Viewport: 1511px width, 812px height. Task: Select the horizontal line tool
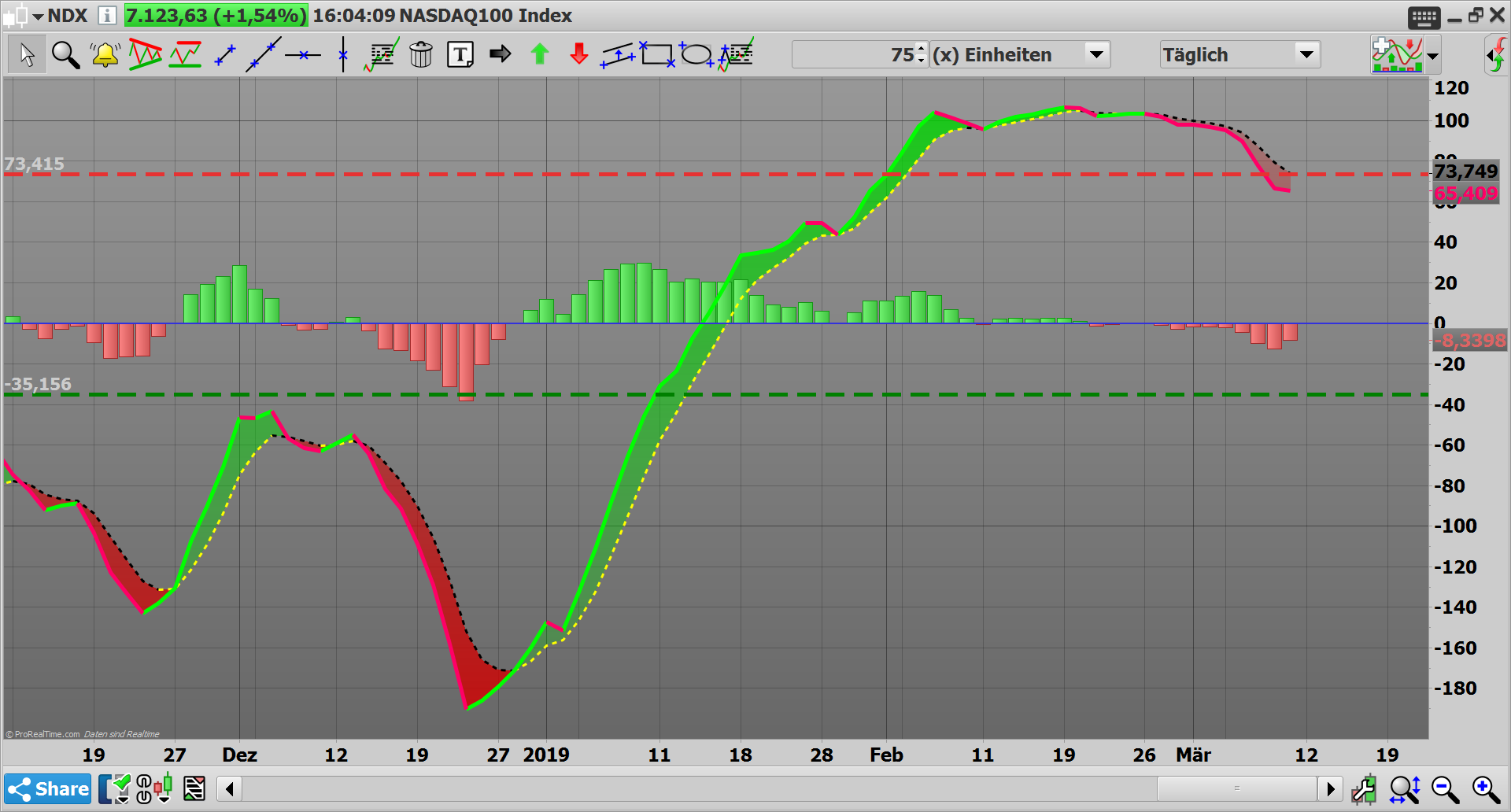(x=303, y=54)
